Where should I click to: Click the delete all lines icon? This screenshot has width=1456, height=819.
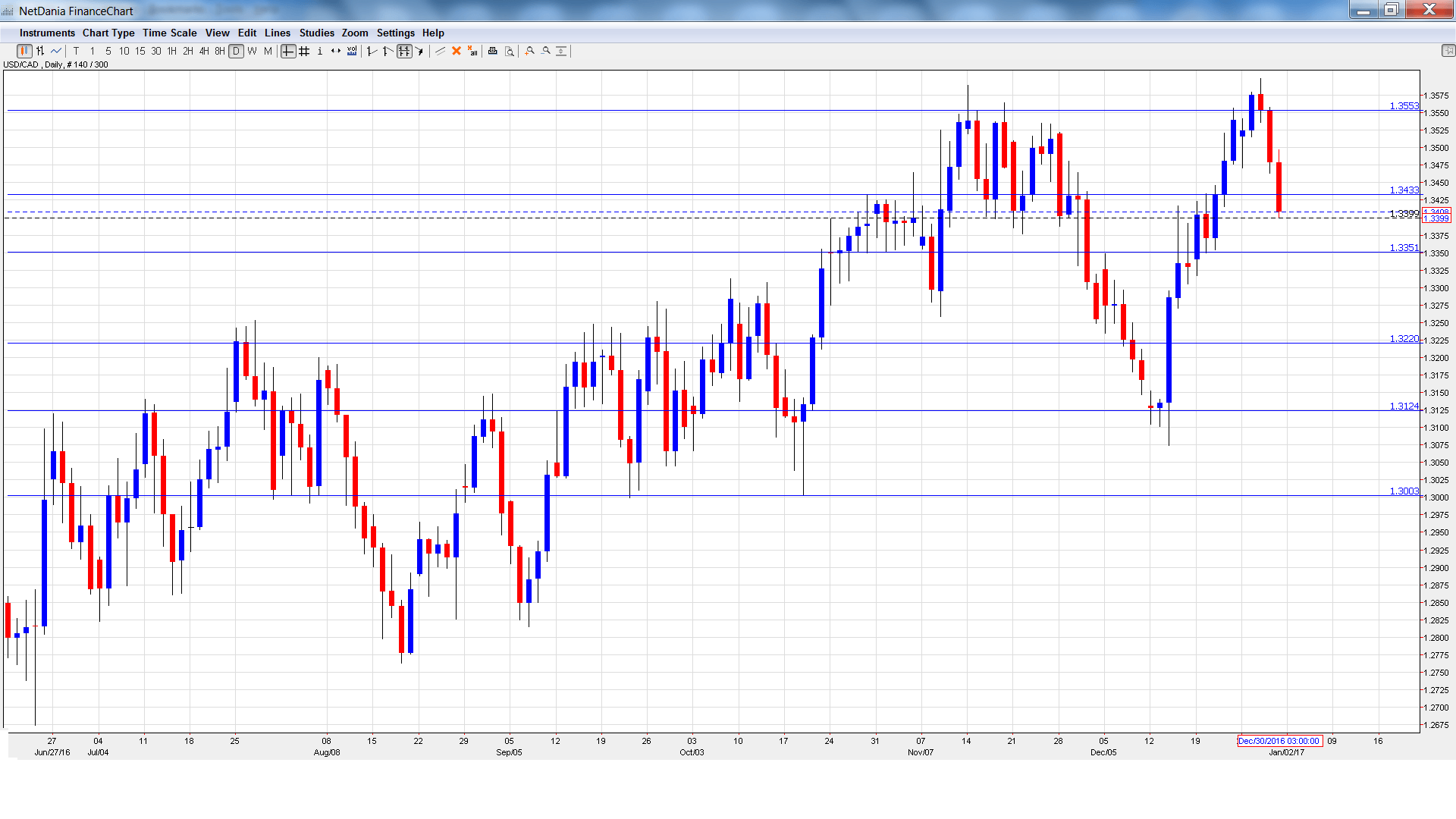pyautogui.click(x=472, y=51)
